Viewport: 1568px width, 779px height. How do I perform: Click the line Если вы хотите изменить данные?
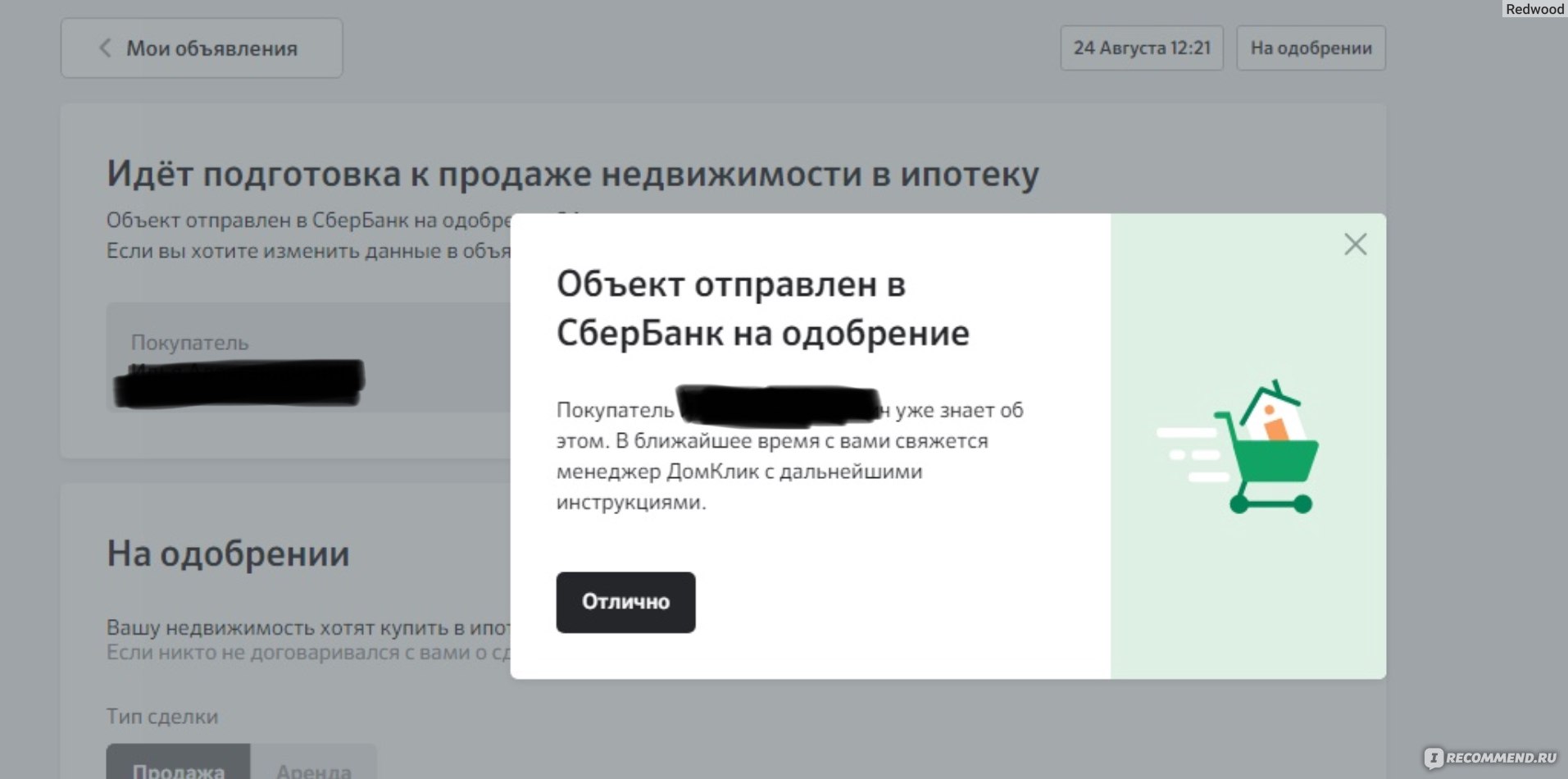coord(308,251)
